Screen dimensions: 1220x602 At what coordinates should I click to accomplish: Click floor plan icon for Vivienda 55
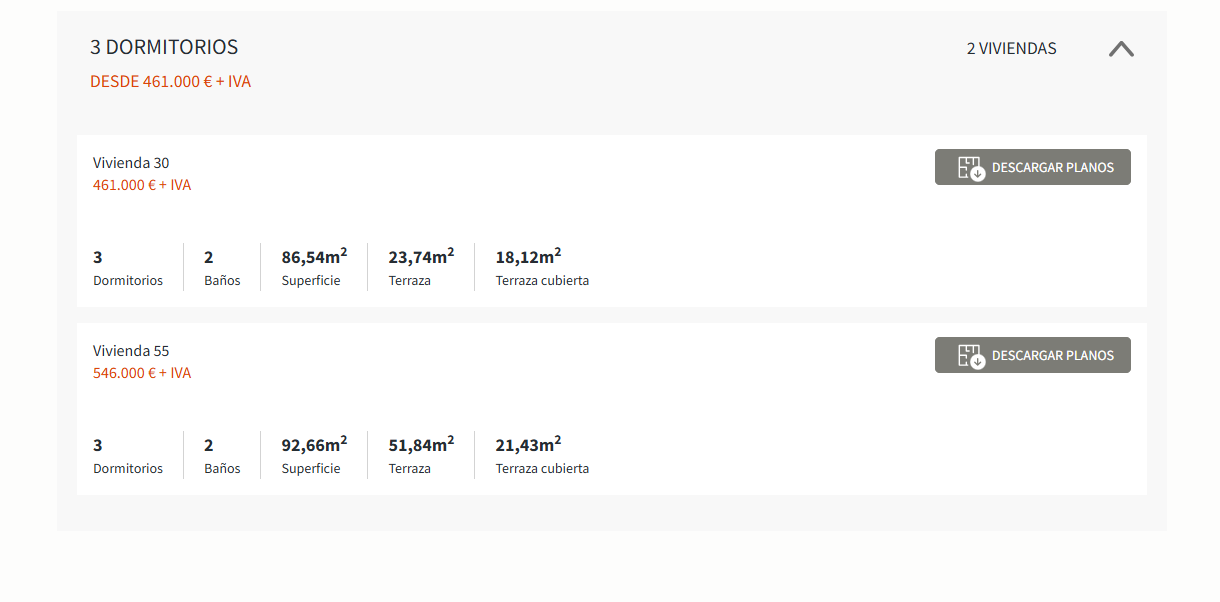pyautogui.click(x=971, y=356)
